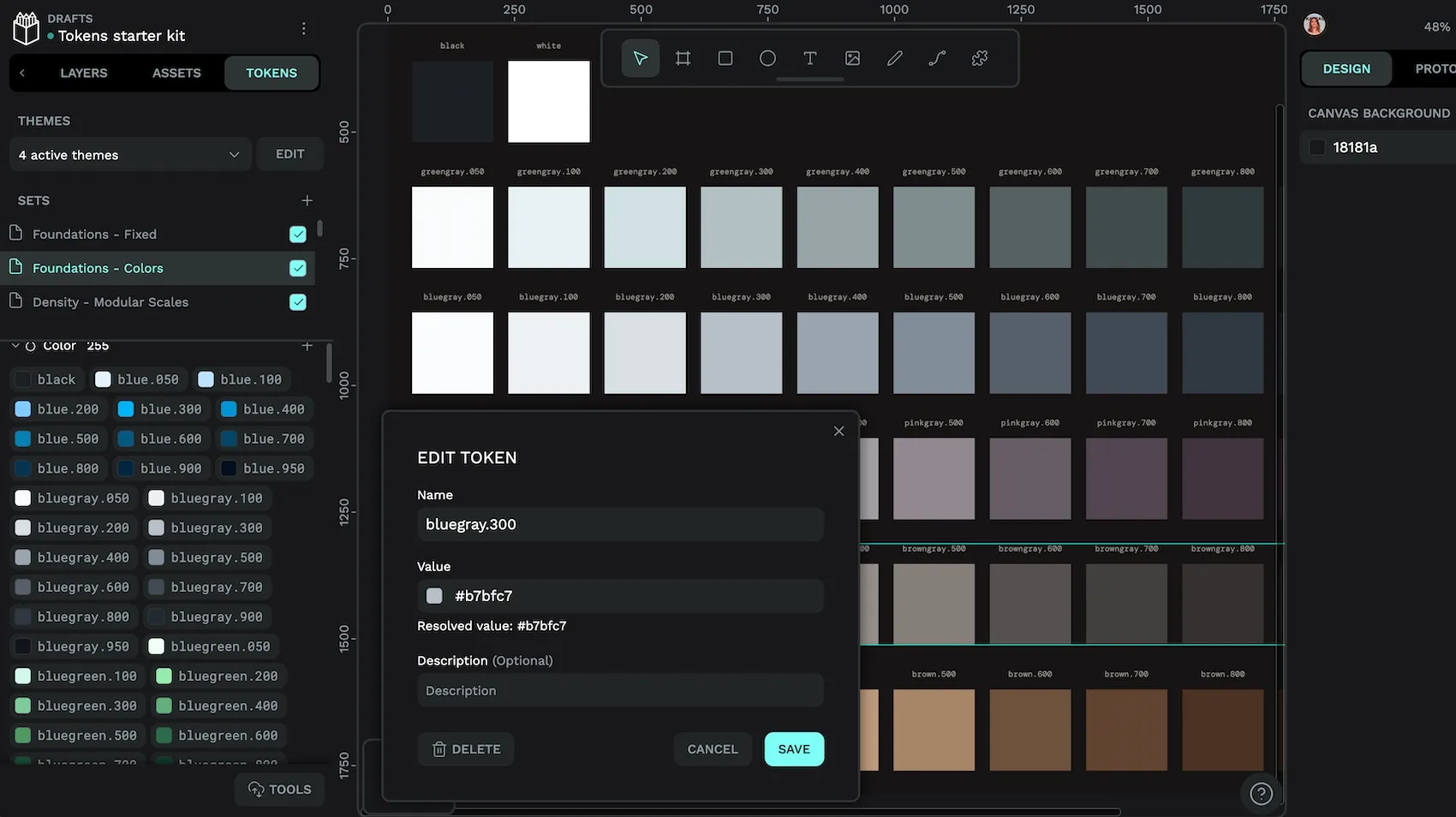This screenshot has width=1456, height=817.
Task: Select the bluegray.300 token pill
Action: coord(206,528)
